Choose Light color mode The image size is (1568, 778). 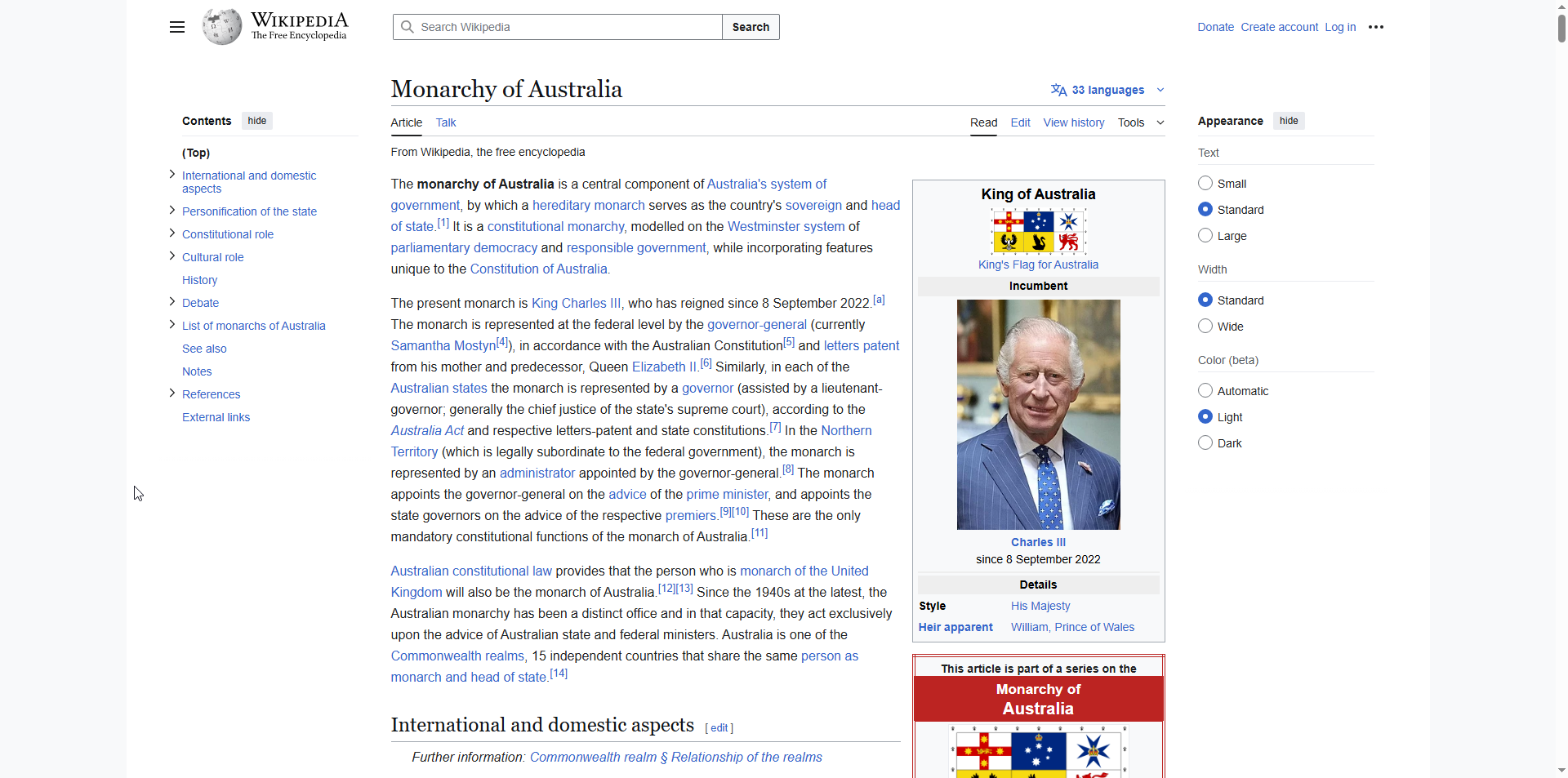[x=1205, y=416]
